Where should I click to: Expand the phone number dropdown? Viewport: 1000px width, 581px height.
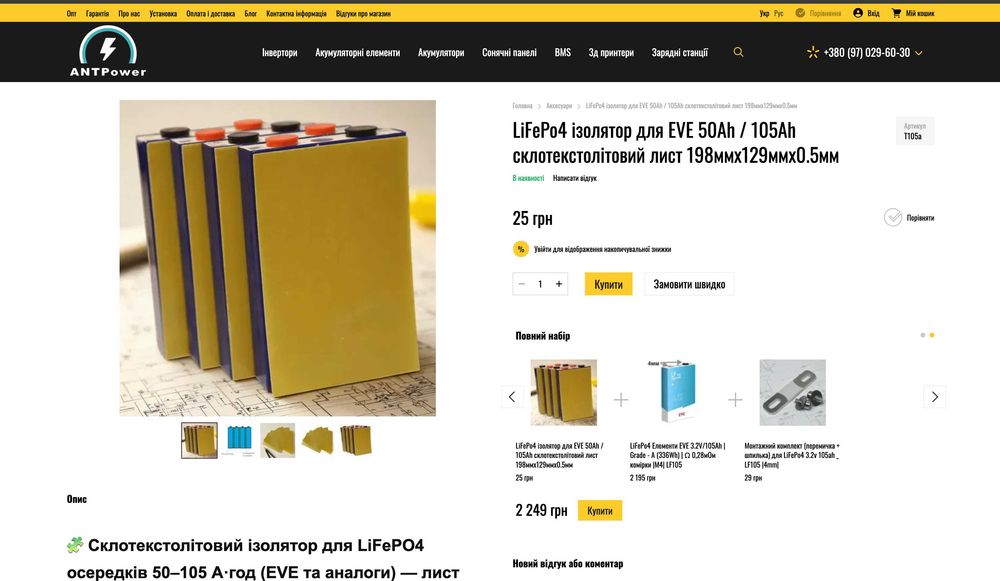coord(918,53)
